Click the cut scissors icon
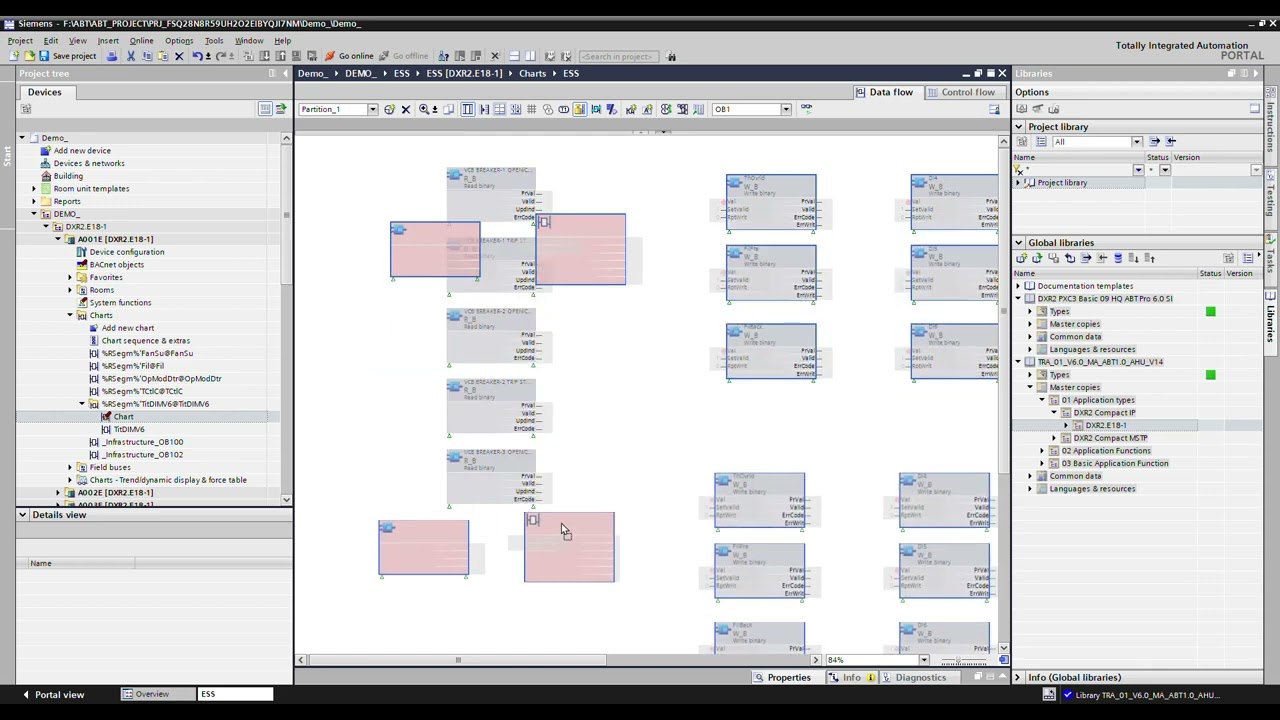 point(131,56)
